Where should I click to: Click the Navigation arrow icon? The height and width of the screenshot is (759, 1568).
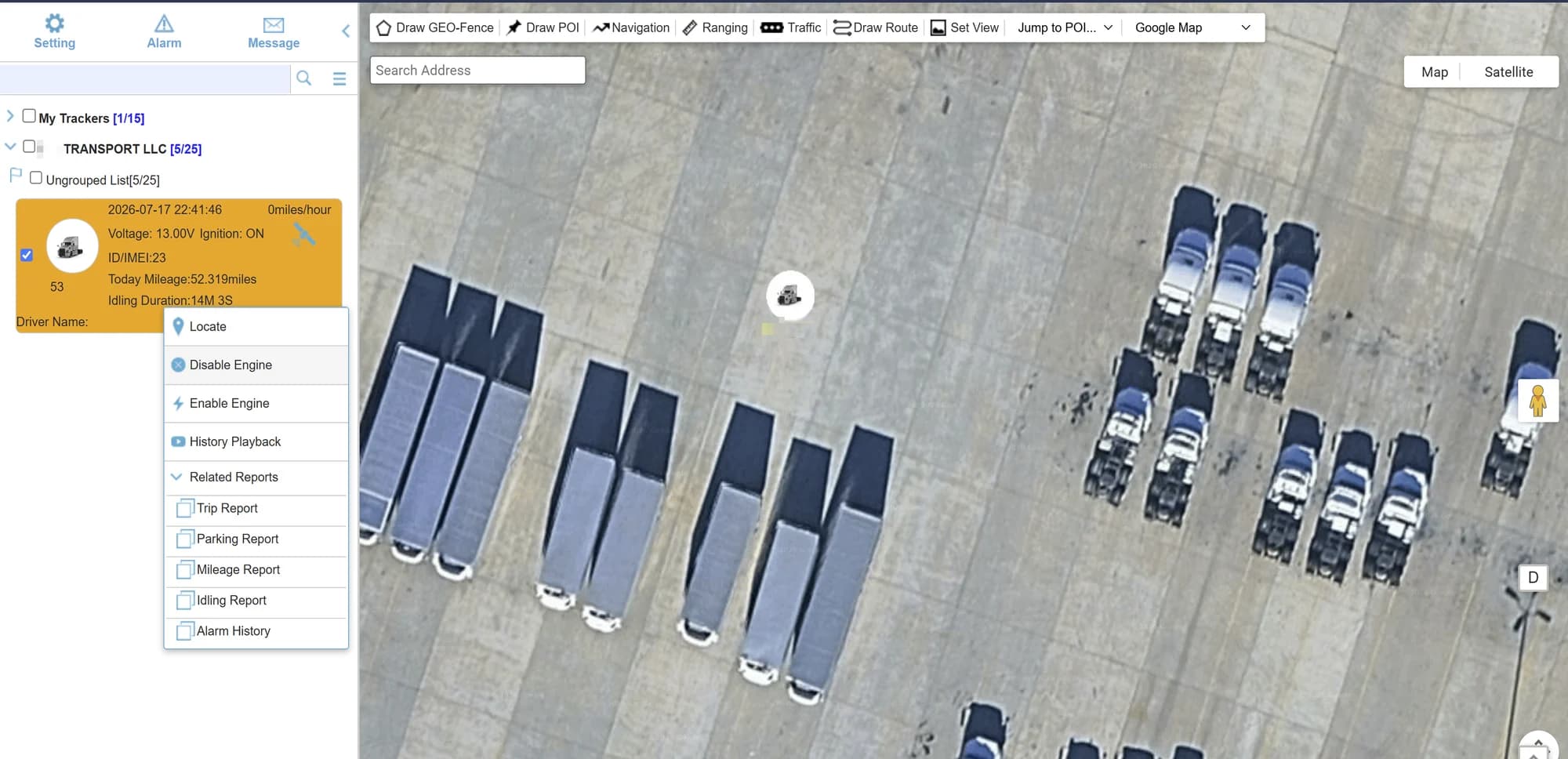601,27
